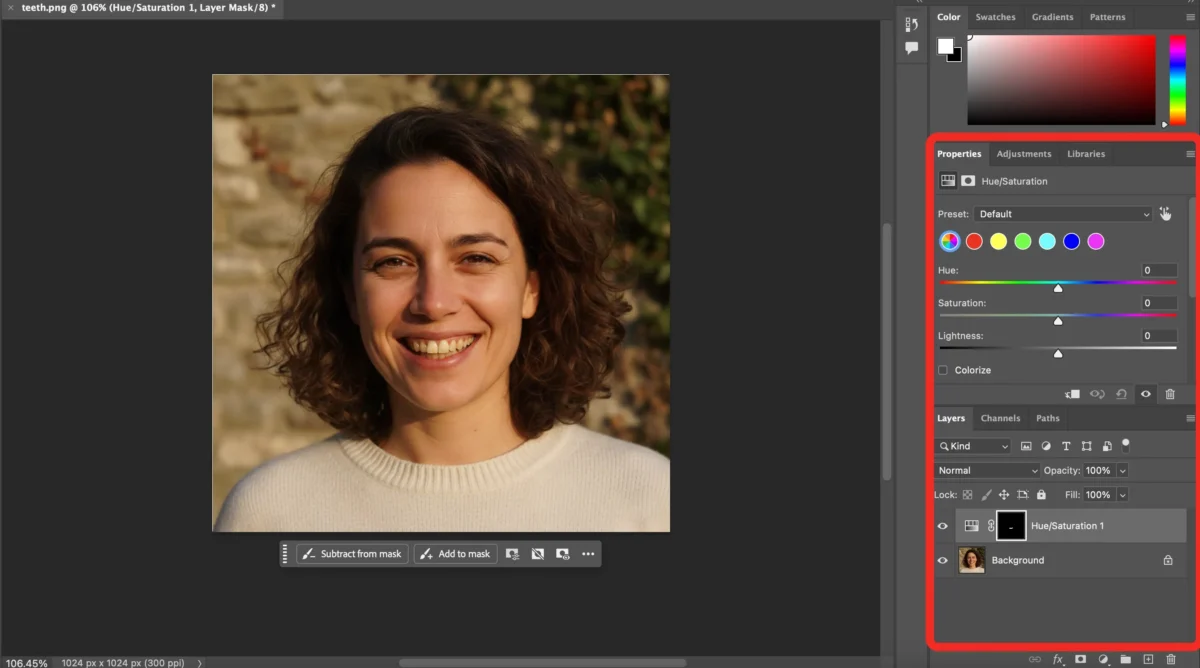Open the Opacity dropdown in the Layers panel
The width and height of the screenshot is (1200, 668).
click(1122, 470)
